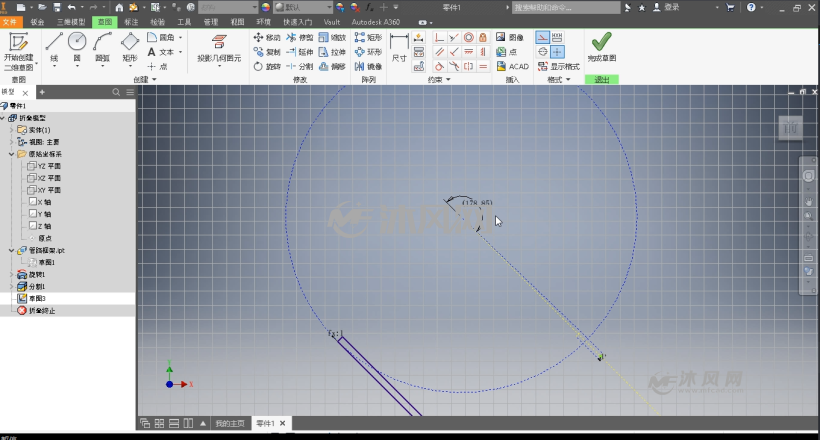Click the 我的主页 (My Home) document tab
This screenshot has height=440, width=820.
(x=230, y=423)
